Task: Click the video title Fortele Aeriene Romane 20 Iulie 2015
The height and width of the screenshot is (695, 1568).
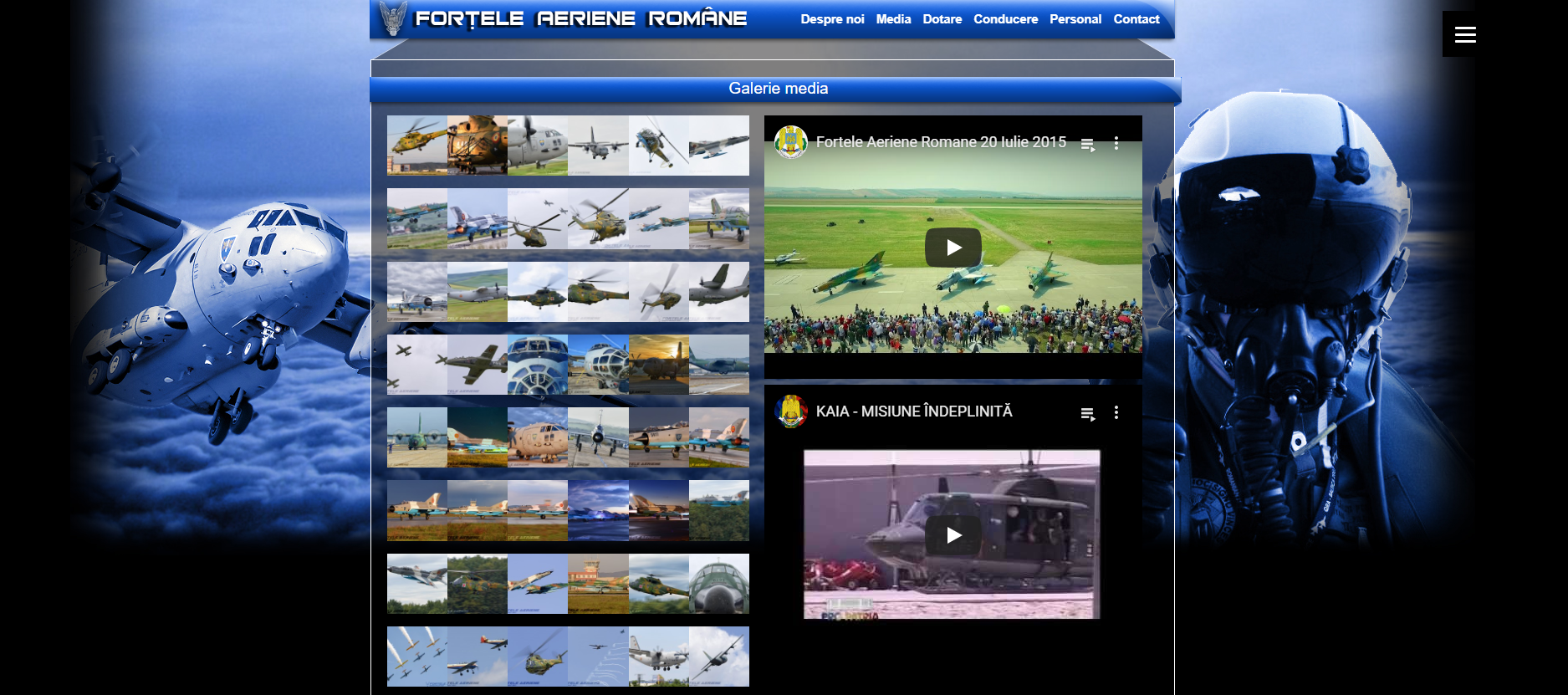Action: pos(942,142)
